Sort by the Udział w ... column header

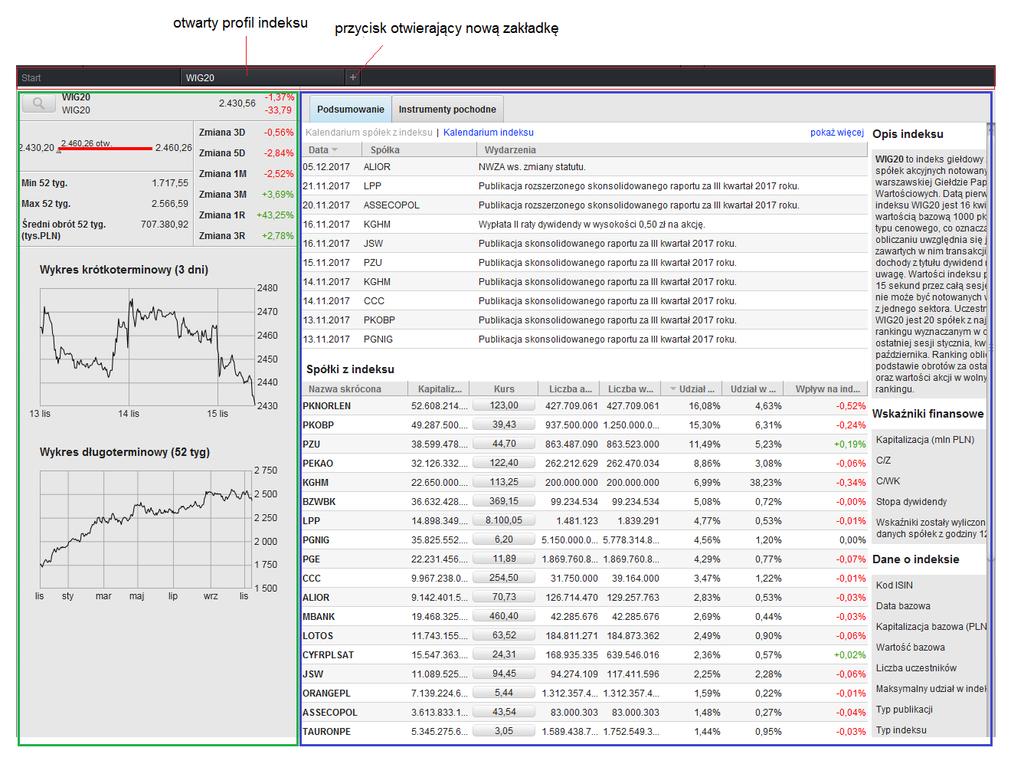click(753, 389)
